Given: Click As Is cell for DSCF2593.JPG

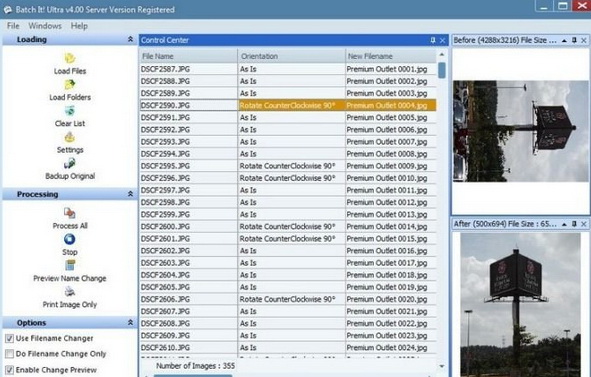Looking at the screenshot, I should pos(291,142).
